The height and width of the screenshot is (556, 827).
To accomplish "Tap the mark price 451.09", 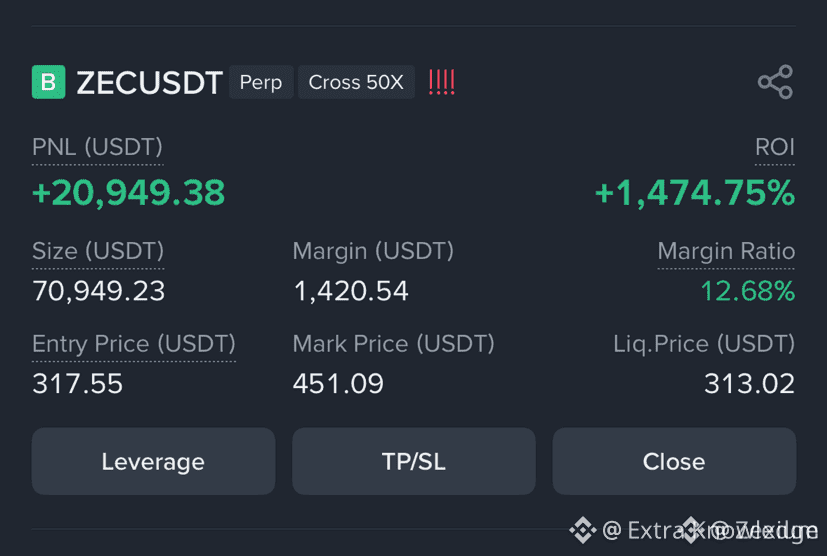I will point(338,384).
